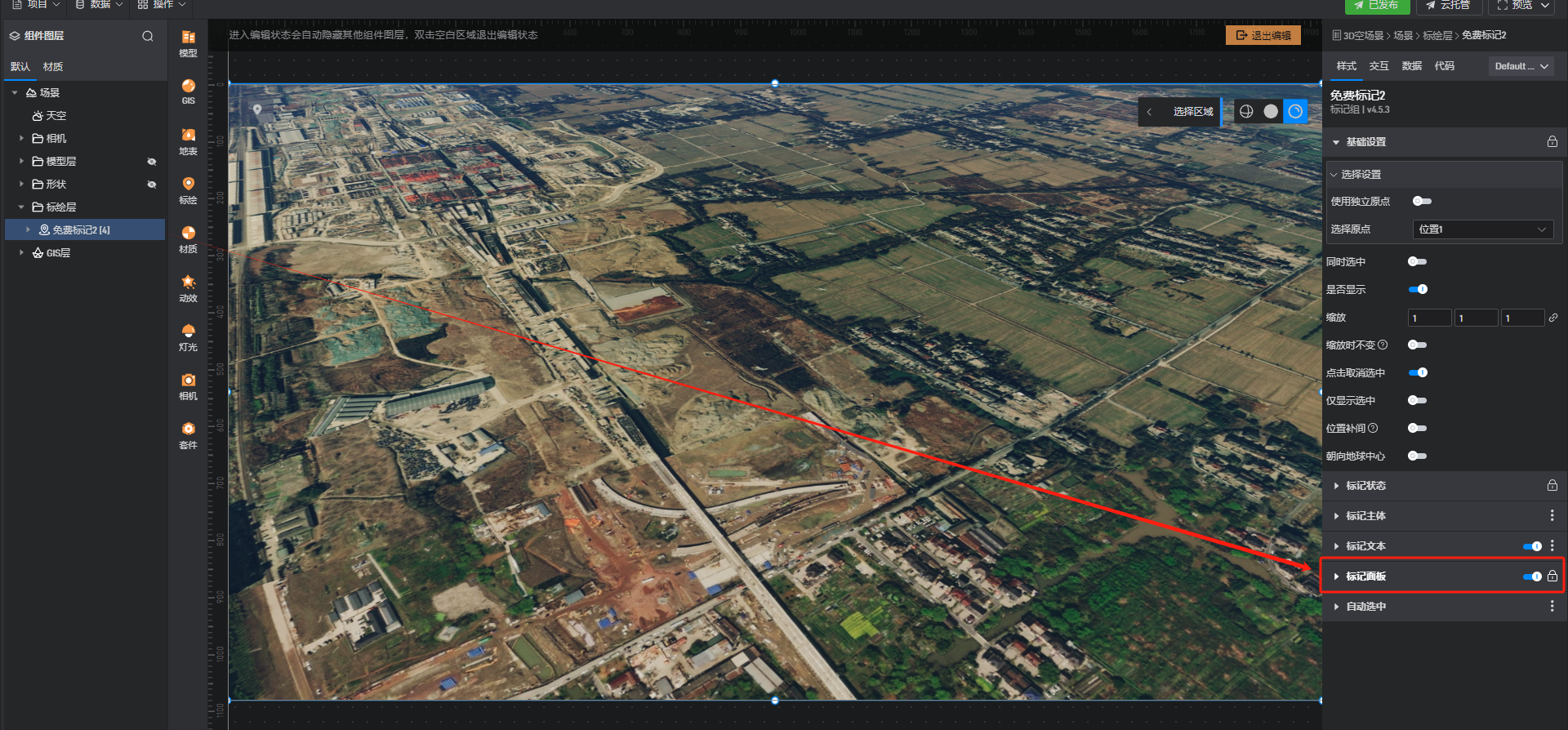
Task: Toggle 同时选中 switch
Action: (1418, 261)
